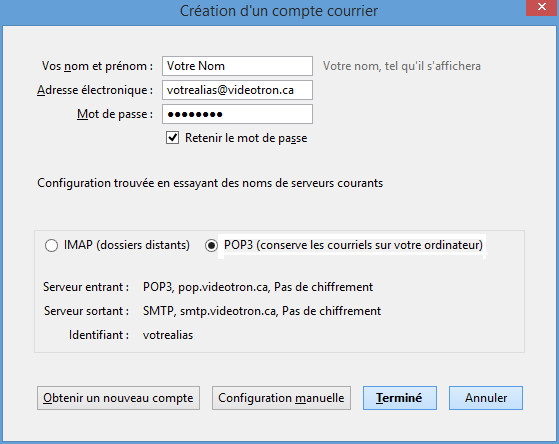Click the Vos nom et prénom label

click(97, 66)
